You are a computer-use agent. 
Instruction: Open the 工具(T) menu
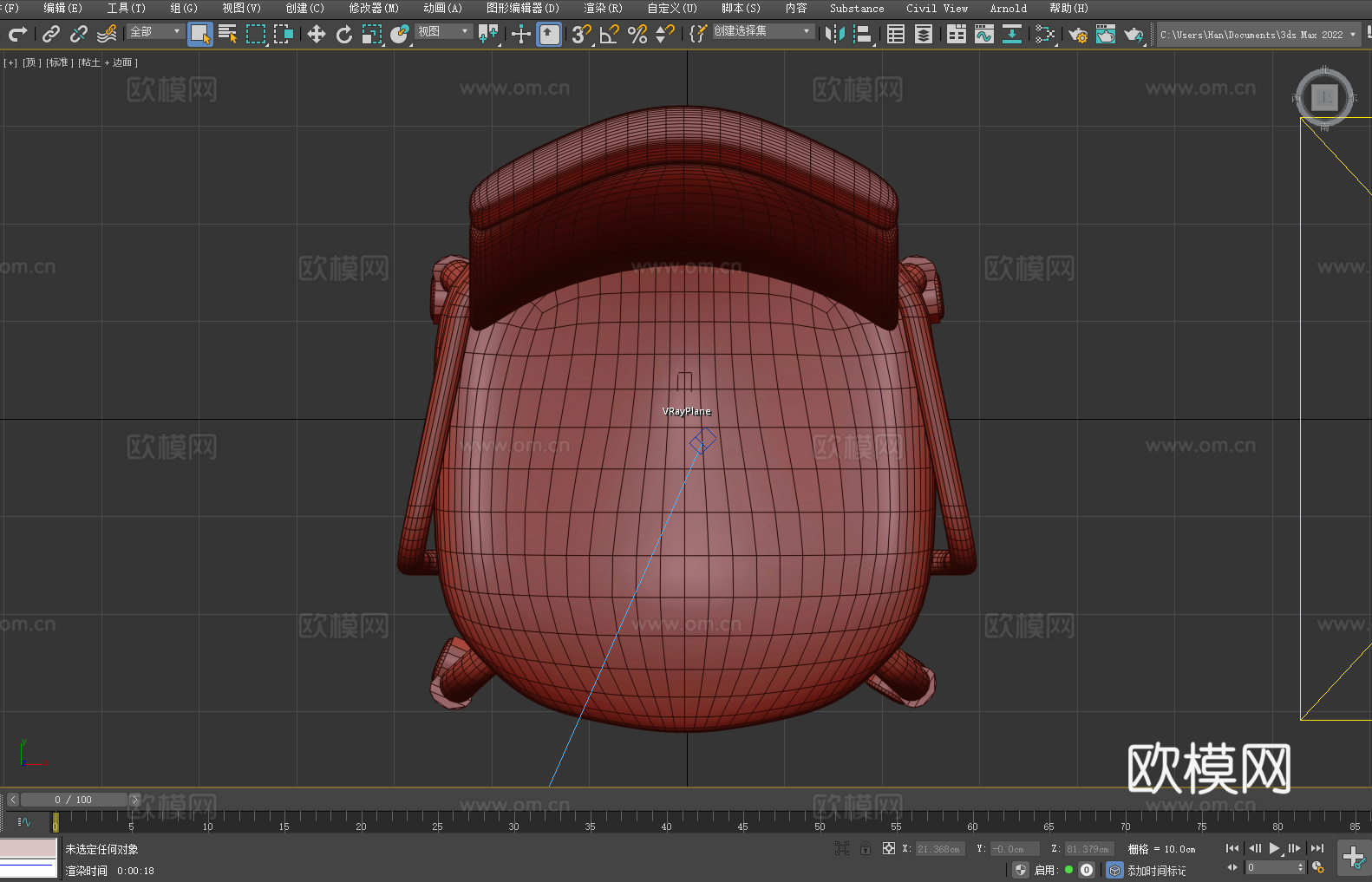click(127, 8)
